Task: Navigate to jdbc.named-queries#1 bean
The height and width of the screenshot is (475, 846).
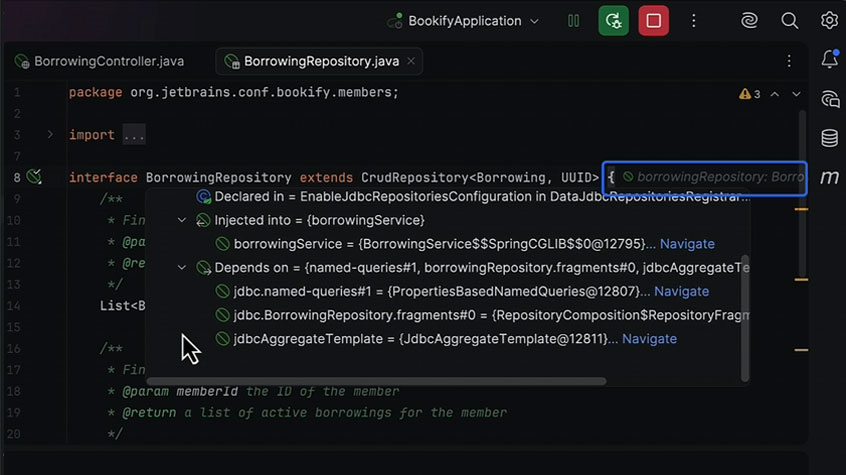Action: [681, 291]
